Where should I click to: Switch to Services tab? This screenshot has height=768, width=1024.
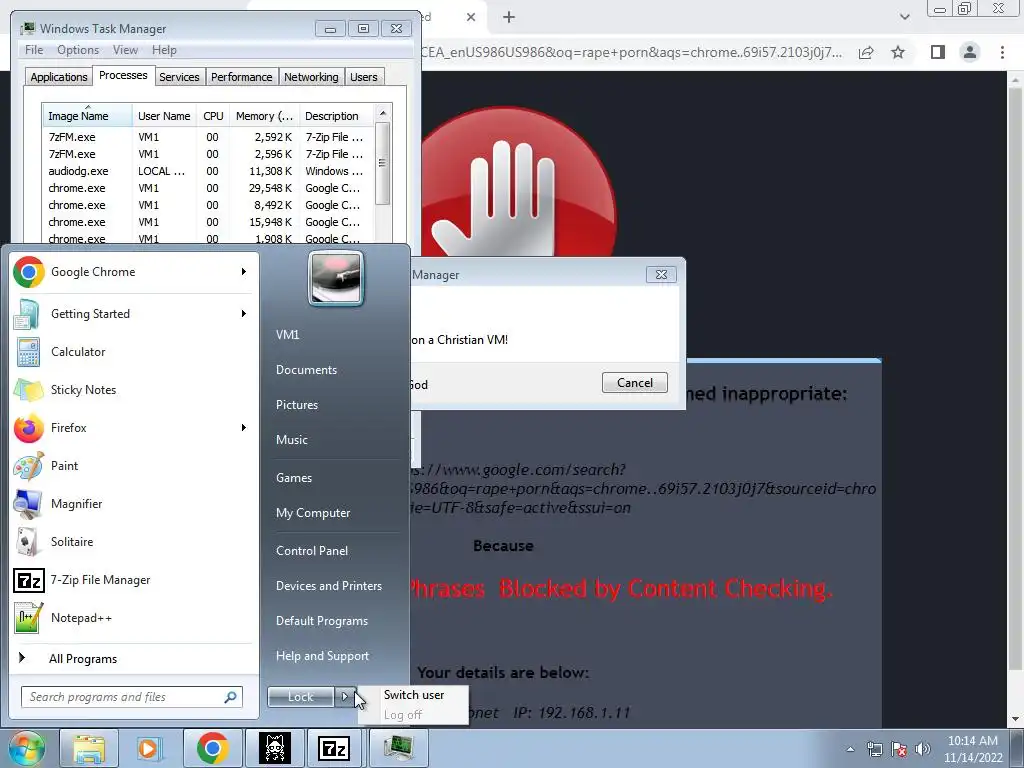pyautogui.click(x=179, y=77)
